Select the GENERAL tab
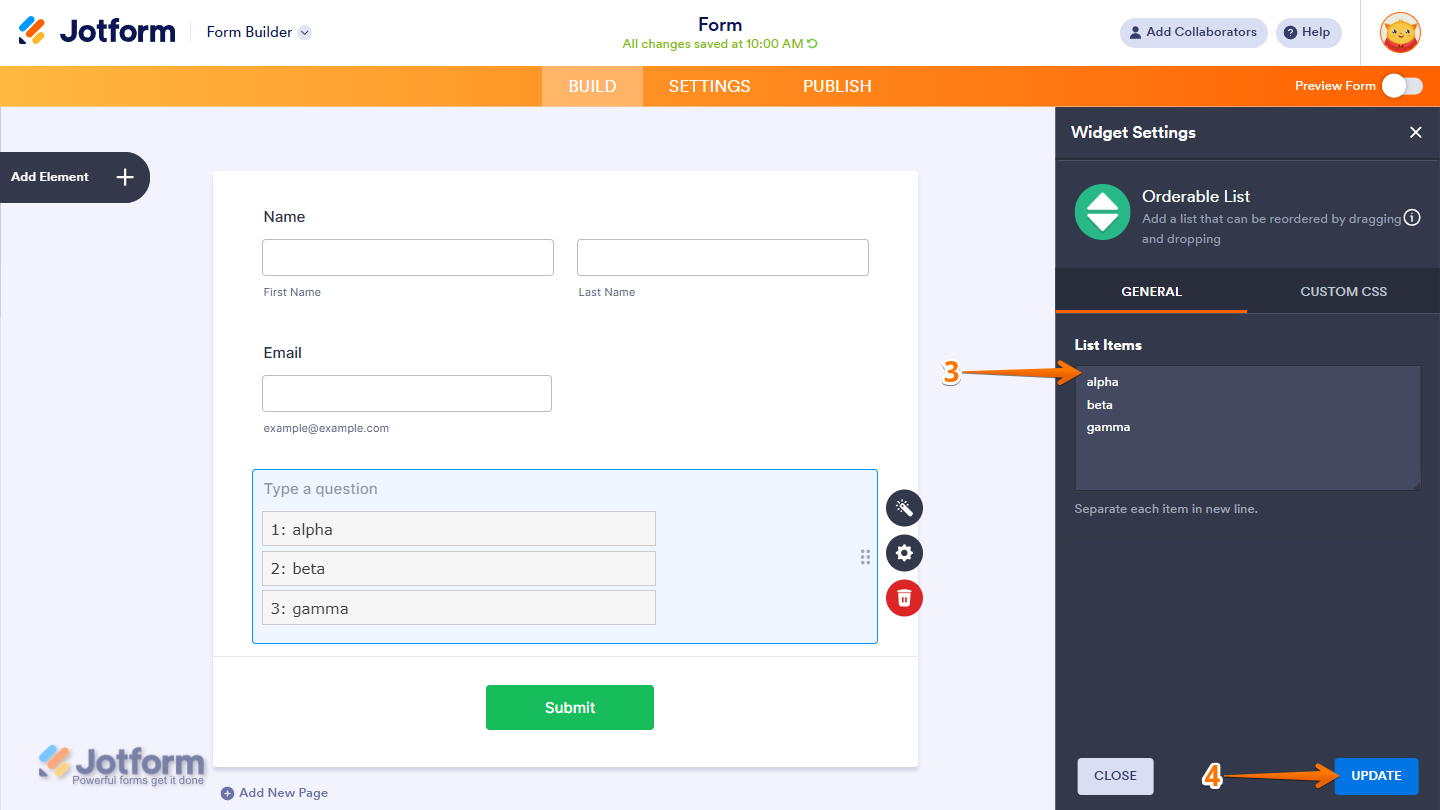 click(x=1151, y=292)
